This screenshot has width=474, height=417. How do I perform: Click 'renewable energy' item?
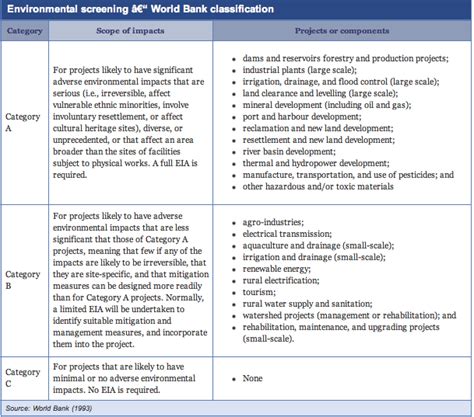pos(276,269)
